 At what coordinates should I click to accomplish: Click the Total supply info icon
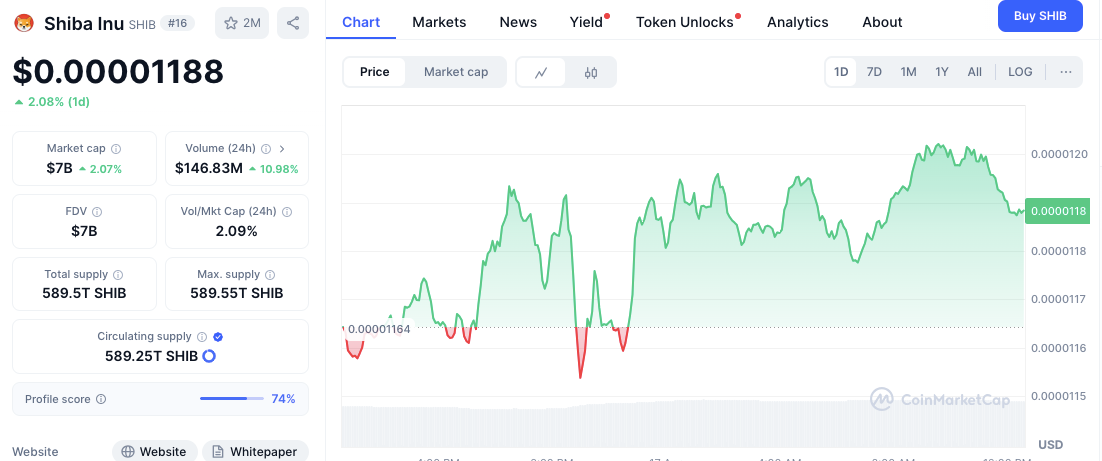point(118,275)
